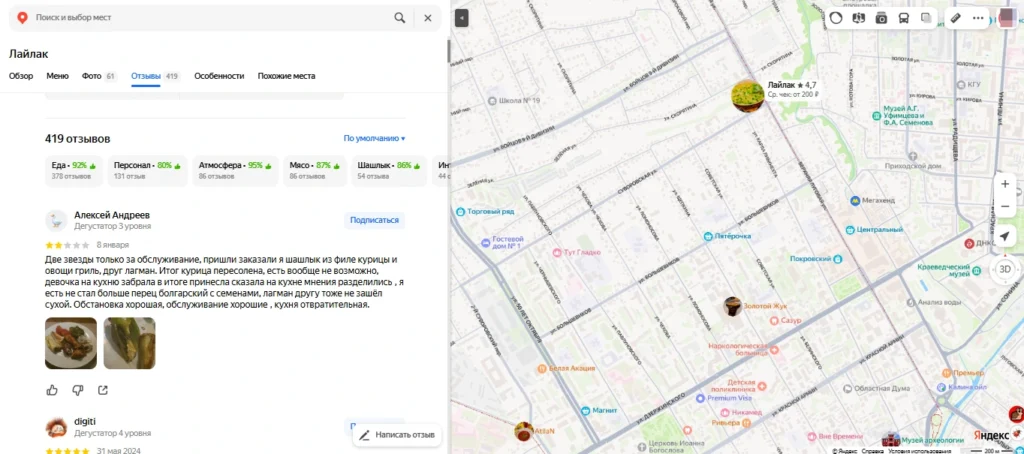The height and width of the screenshot is (454, 1024).
Task: Click the Золотой Жук map marker
Action: click(x=733, y=306)
